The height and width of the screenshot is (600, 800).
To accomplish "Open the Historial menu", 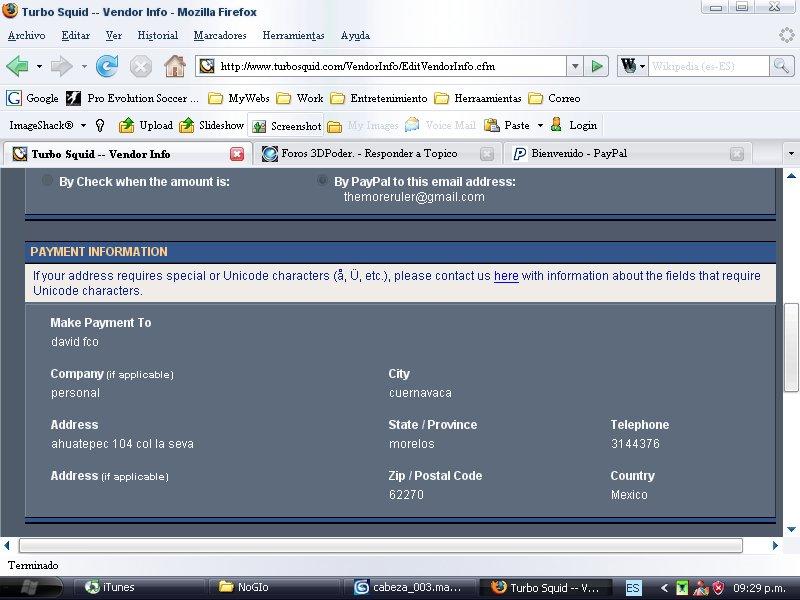I will coord(158,36).
